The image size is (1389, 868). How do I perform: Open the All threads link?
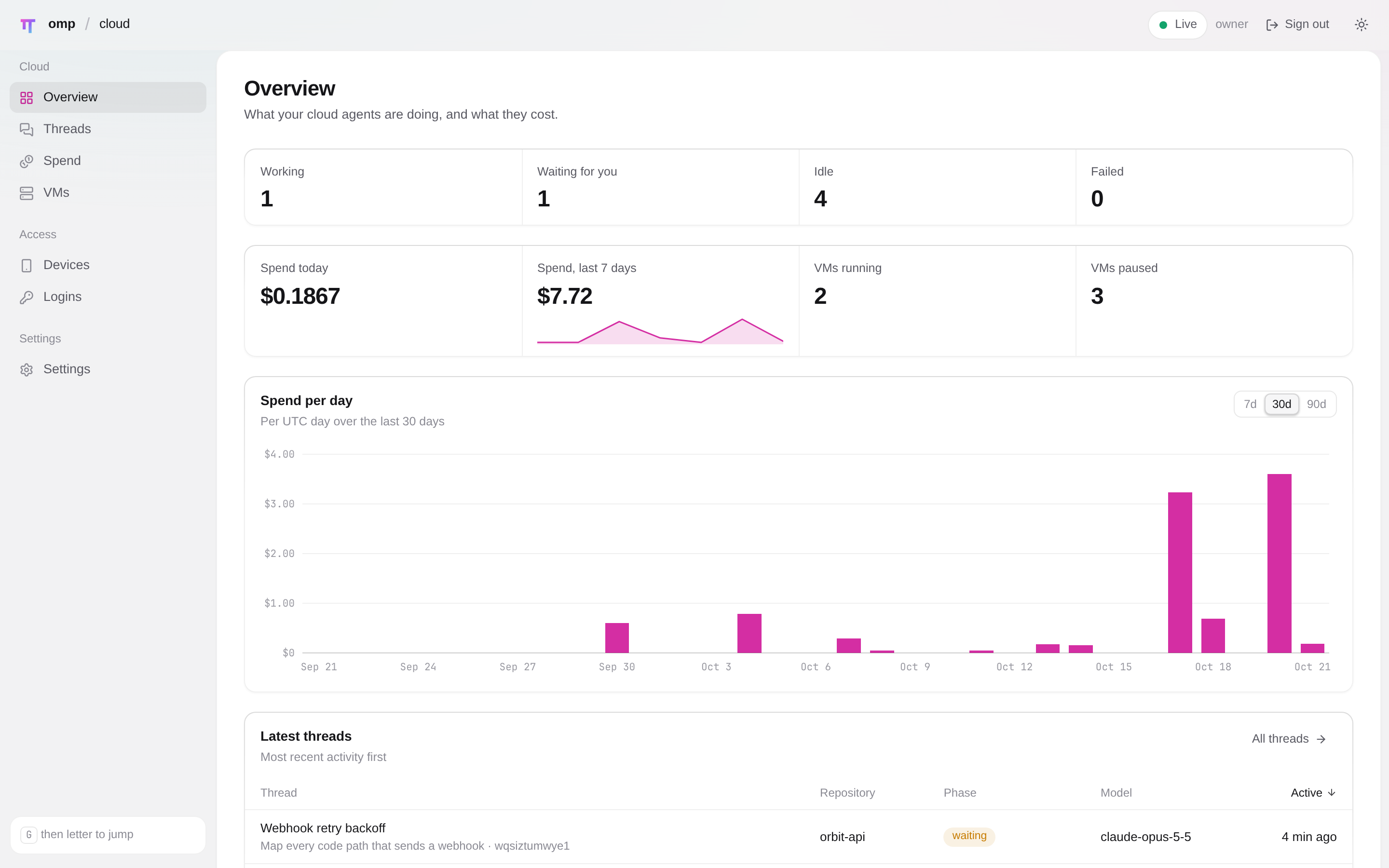[x=1289, y=739]
